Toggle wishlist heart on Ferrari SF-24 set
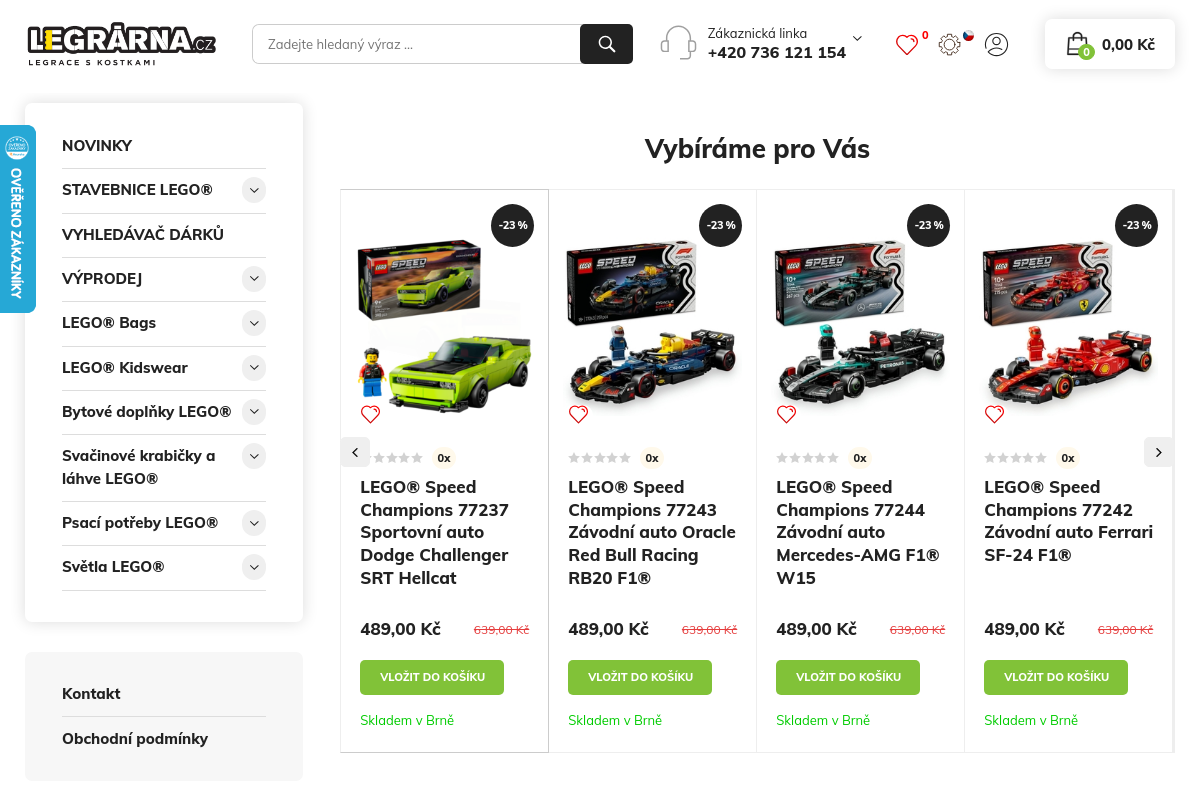The height and width of the screenshot is (800, 1200). point(994,414)
